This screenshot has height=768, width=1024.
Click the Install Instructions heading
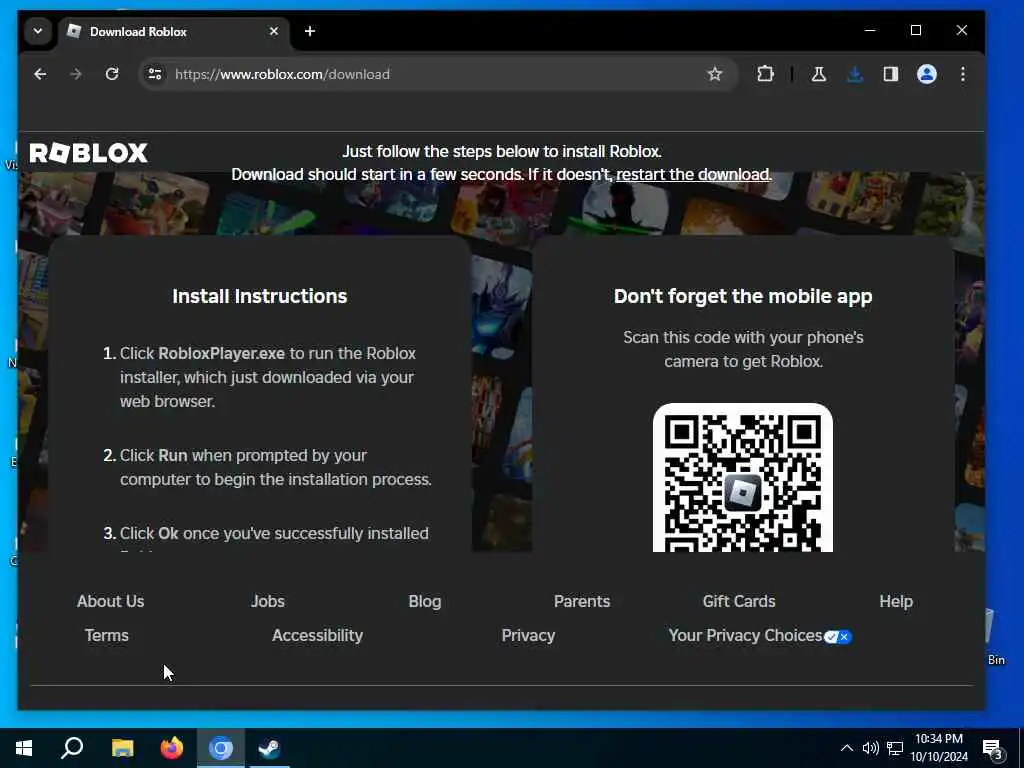(260, 296)
